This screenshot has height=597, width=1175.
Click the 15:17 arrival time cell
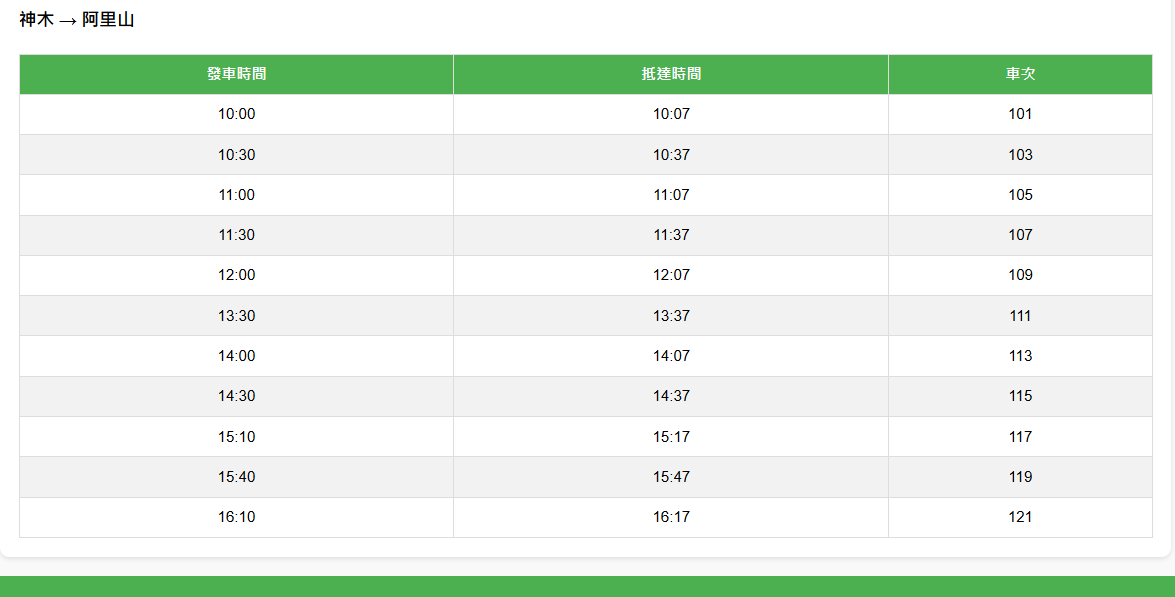671,437
